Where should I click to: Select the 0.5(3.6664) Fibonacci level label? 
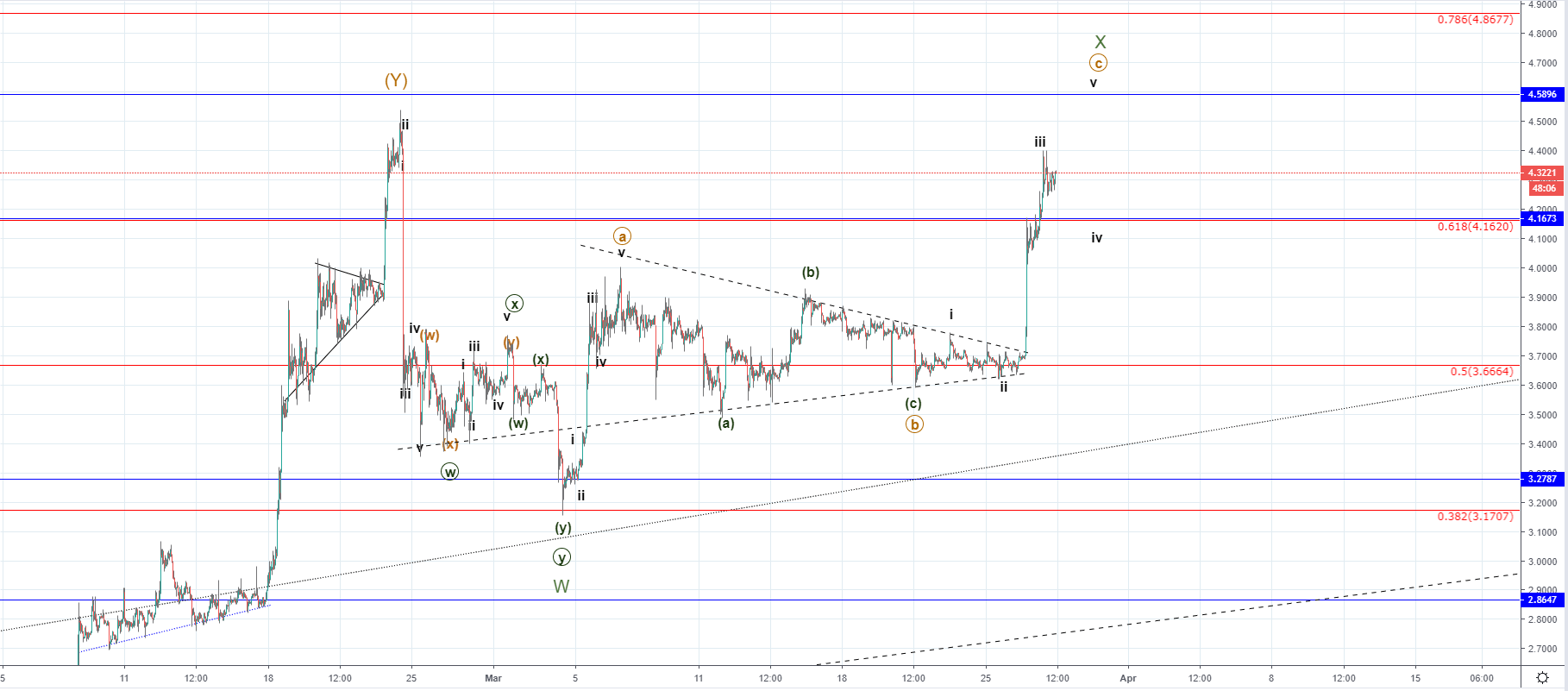click(x=1481, y=372)
